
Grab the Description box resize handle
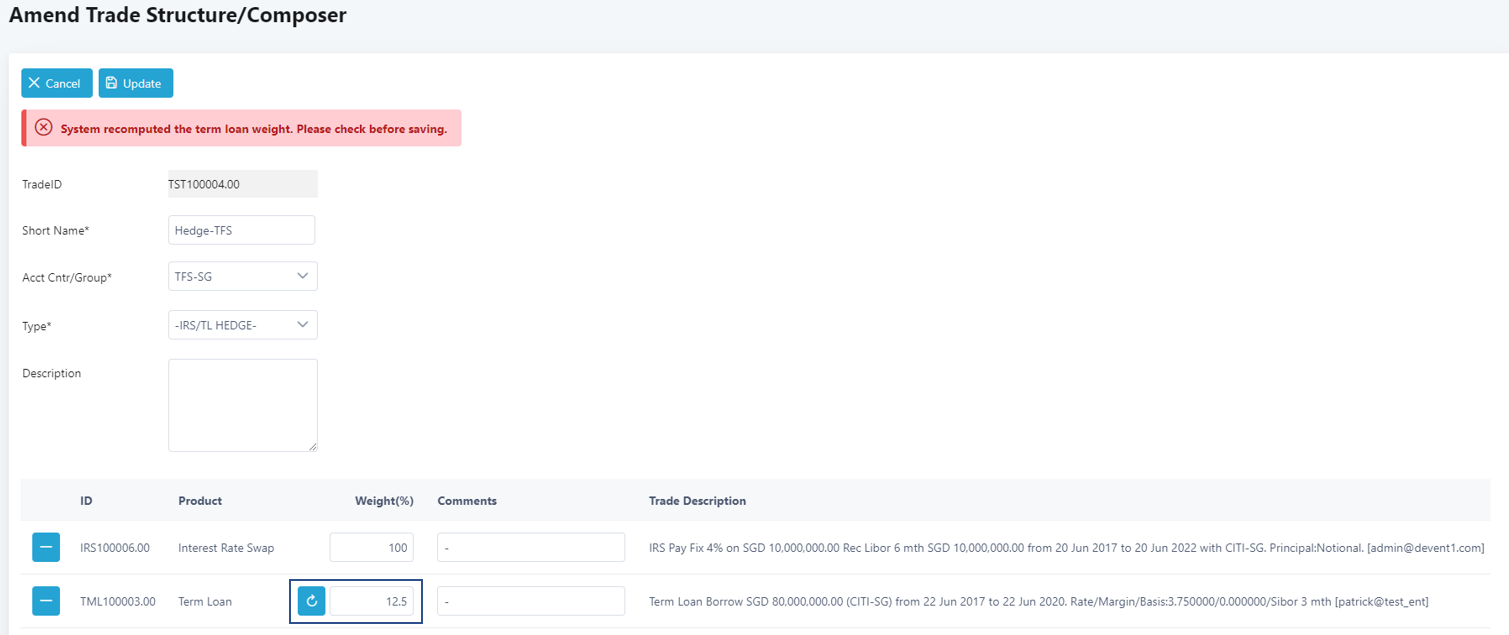[x=313, y=447]
